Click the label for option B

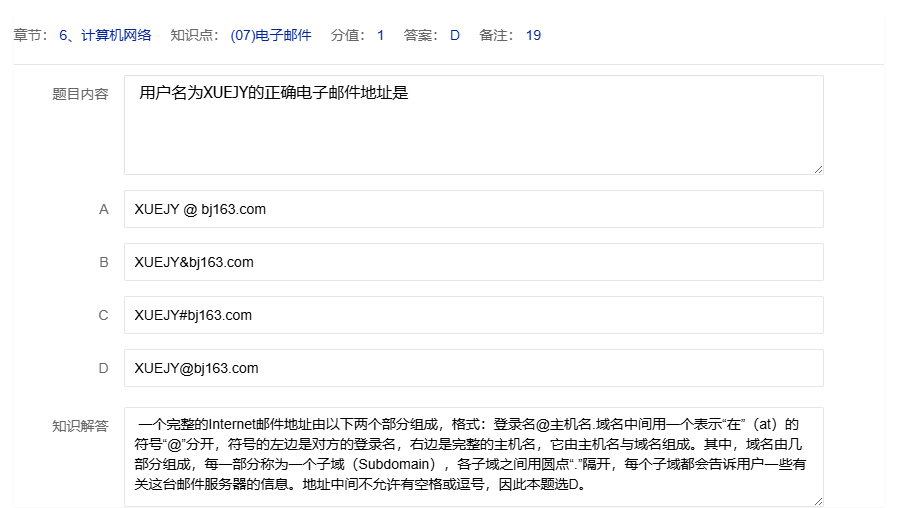click(x=103, y=262)
